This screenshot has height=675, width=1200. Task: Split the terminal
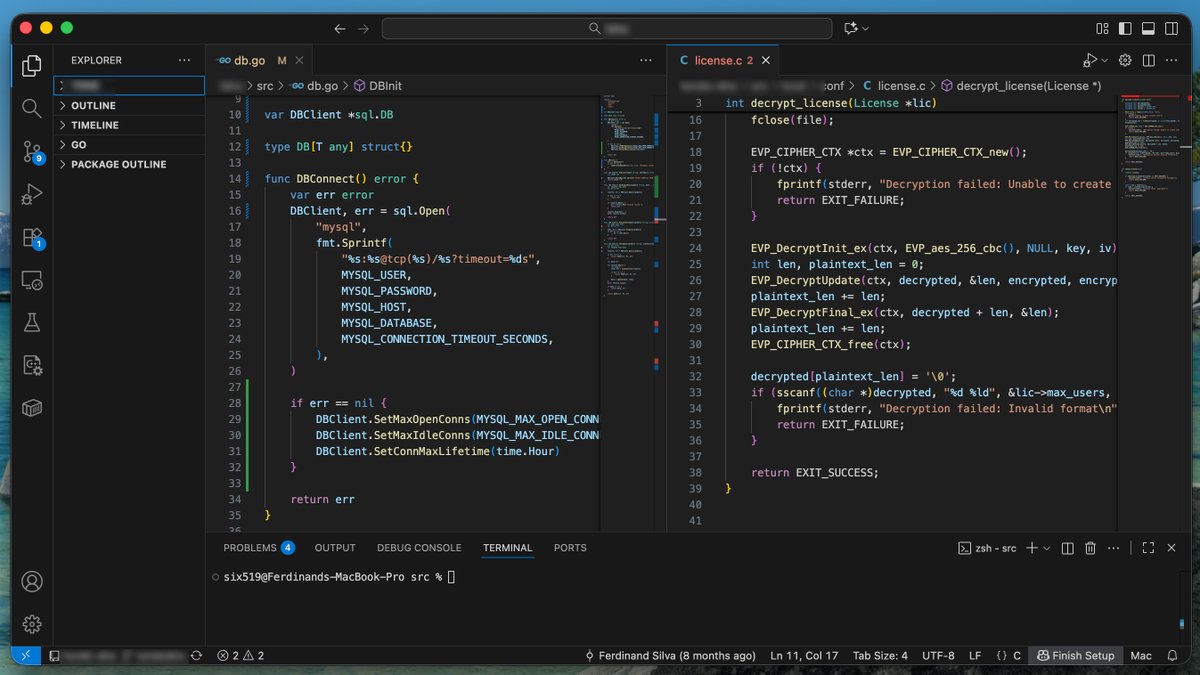(1067, 548)
